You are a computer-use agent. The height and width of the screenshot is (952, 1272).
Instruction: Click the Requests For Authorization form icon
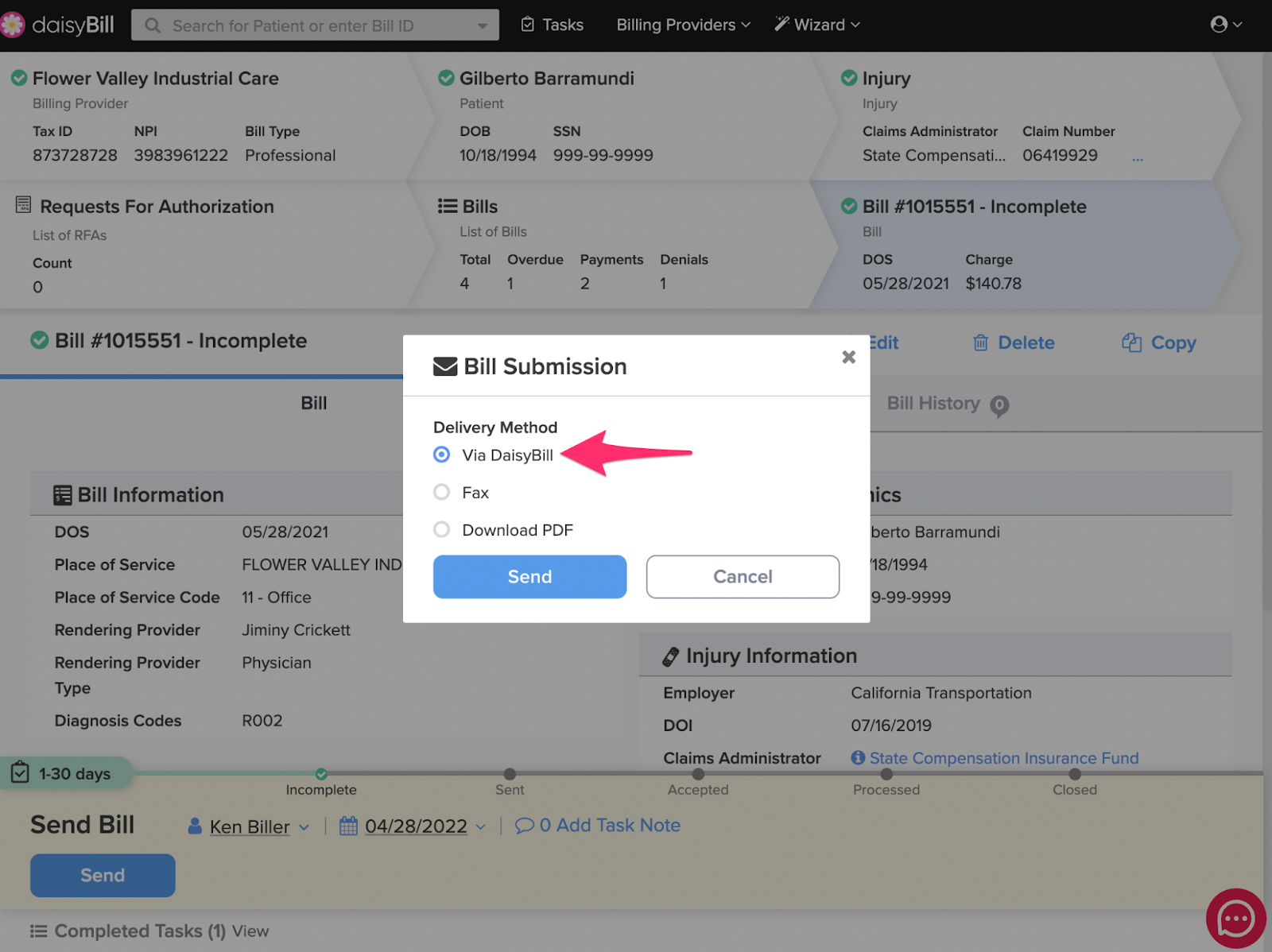[x=24, y=205]
